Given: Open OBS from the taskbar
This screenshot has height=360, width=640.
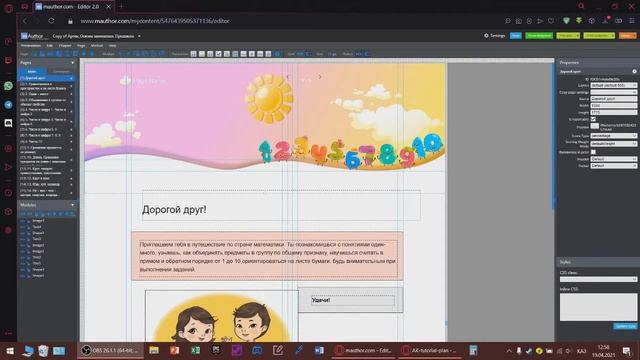Looking at the screenshot, I should (110, 351).
